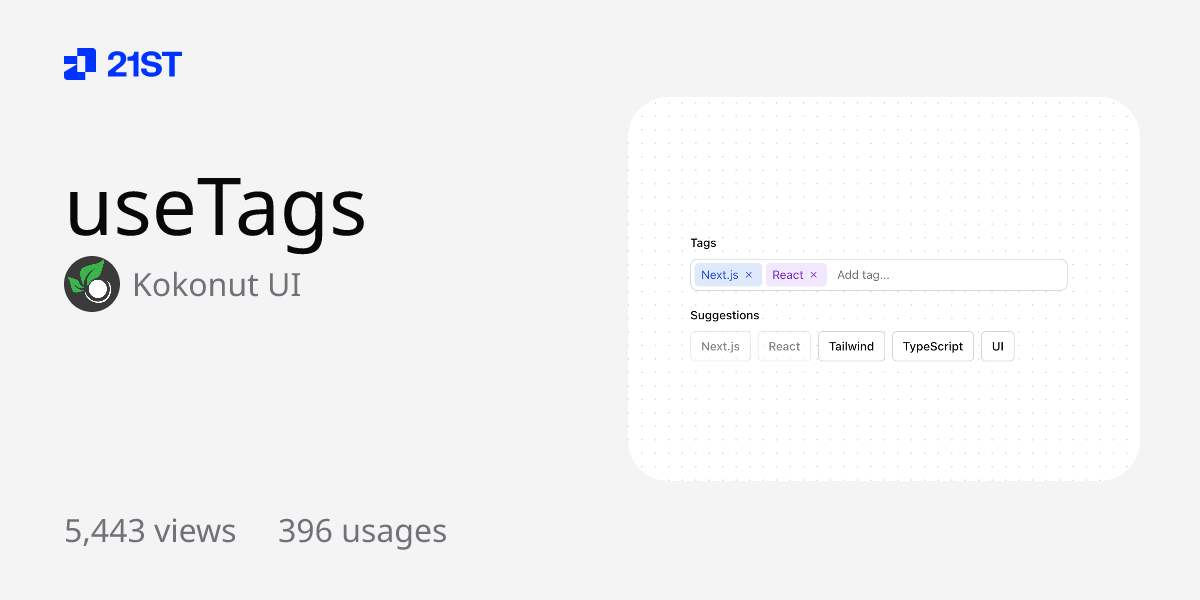Open the Kokonut UI author page
This screenshot has height=600, width=1200.
(x=215, y=285)
